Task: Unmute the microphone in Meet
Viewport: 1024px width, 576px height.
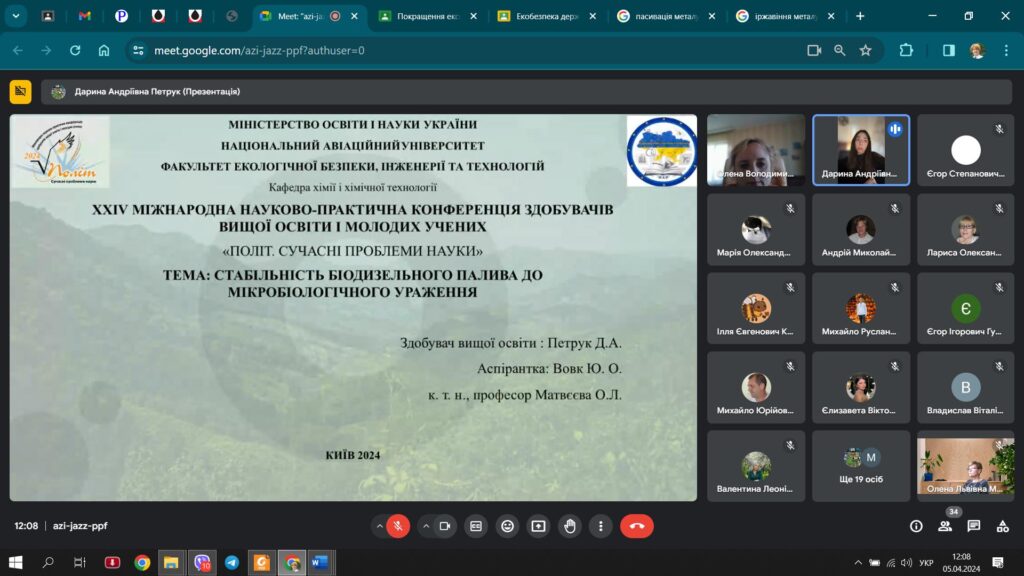Action: point(398,526)
